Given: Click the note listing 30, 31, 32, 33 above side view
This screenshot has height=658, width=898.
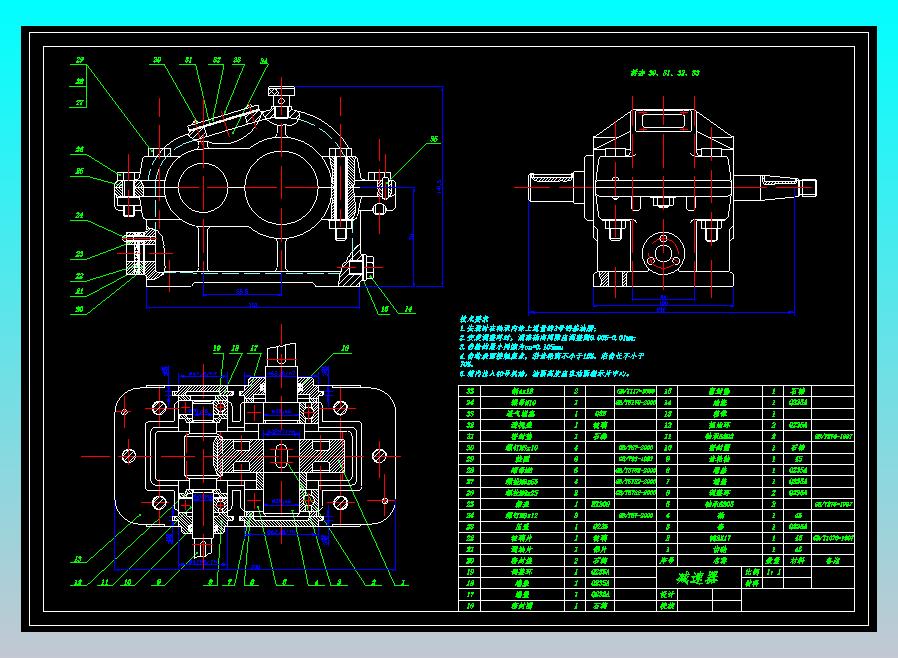Looking at the screenshot, I should pos(665,73).
